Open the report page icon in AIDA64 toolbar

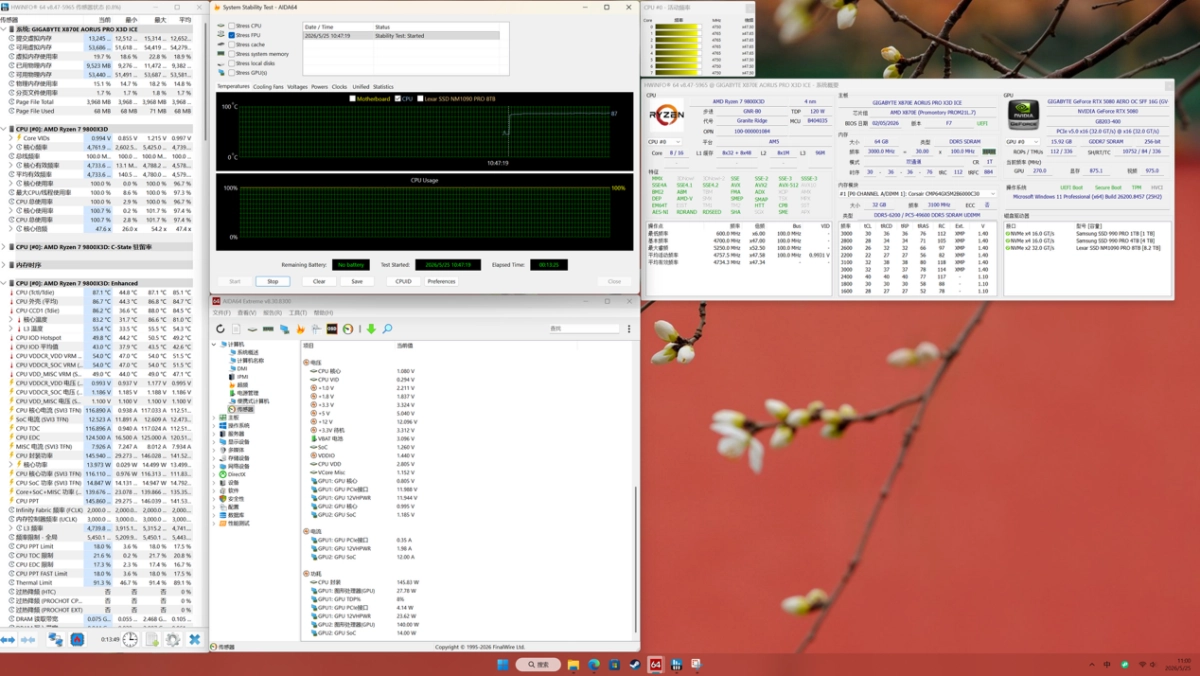coord(237,329)
